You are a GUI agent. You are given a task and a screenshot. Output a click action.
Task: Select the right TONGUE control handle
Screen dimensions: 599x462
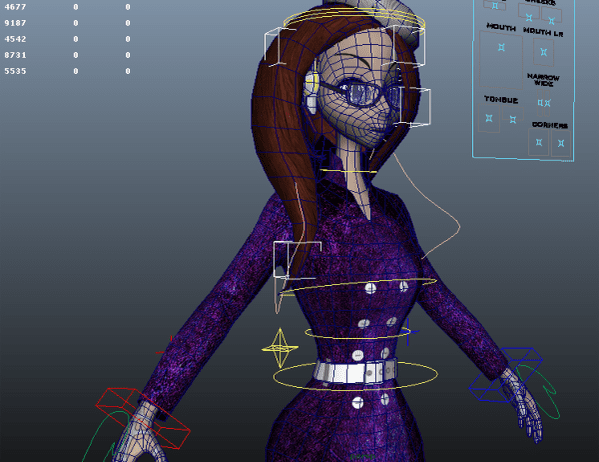click(513, 120)
